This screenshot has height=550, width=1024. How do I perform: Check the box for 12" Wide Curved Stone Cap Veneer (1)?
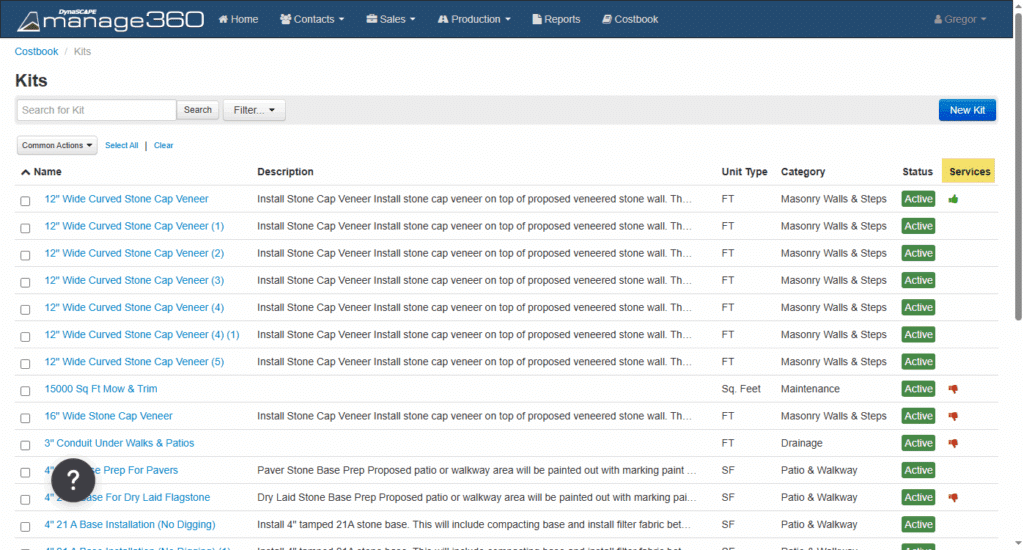tap(26, 228)
